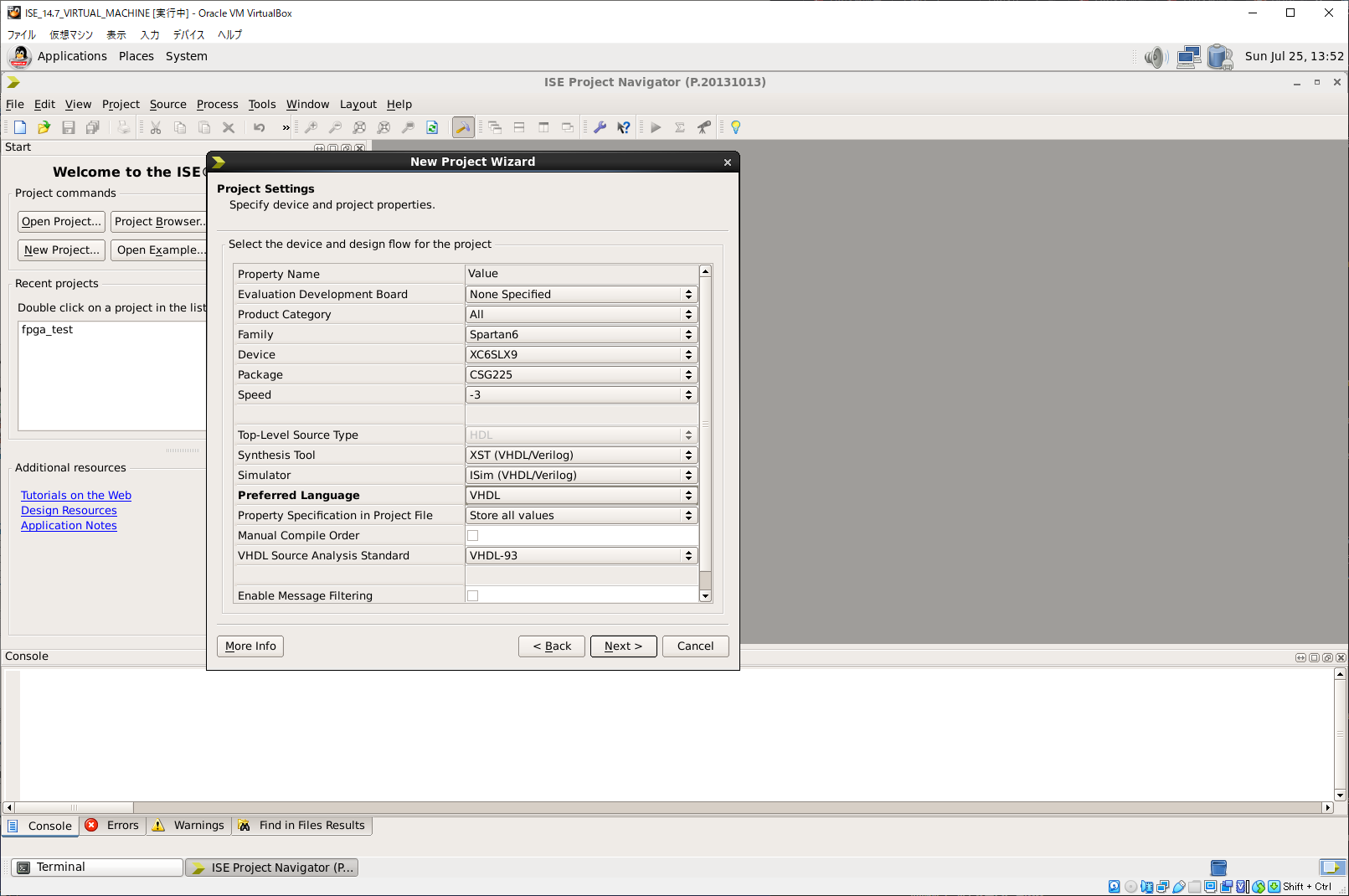
Task: Open the Preferred Language VHDL dropdown
Action: [x=582, y=495]
